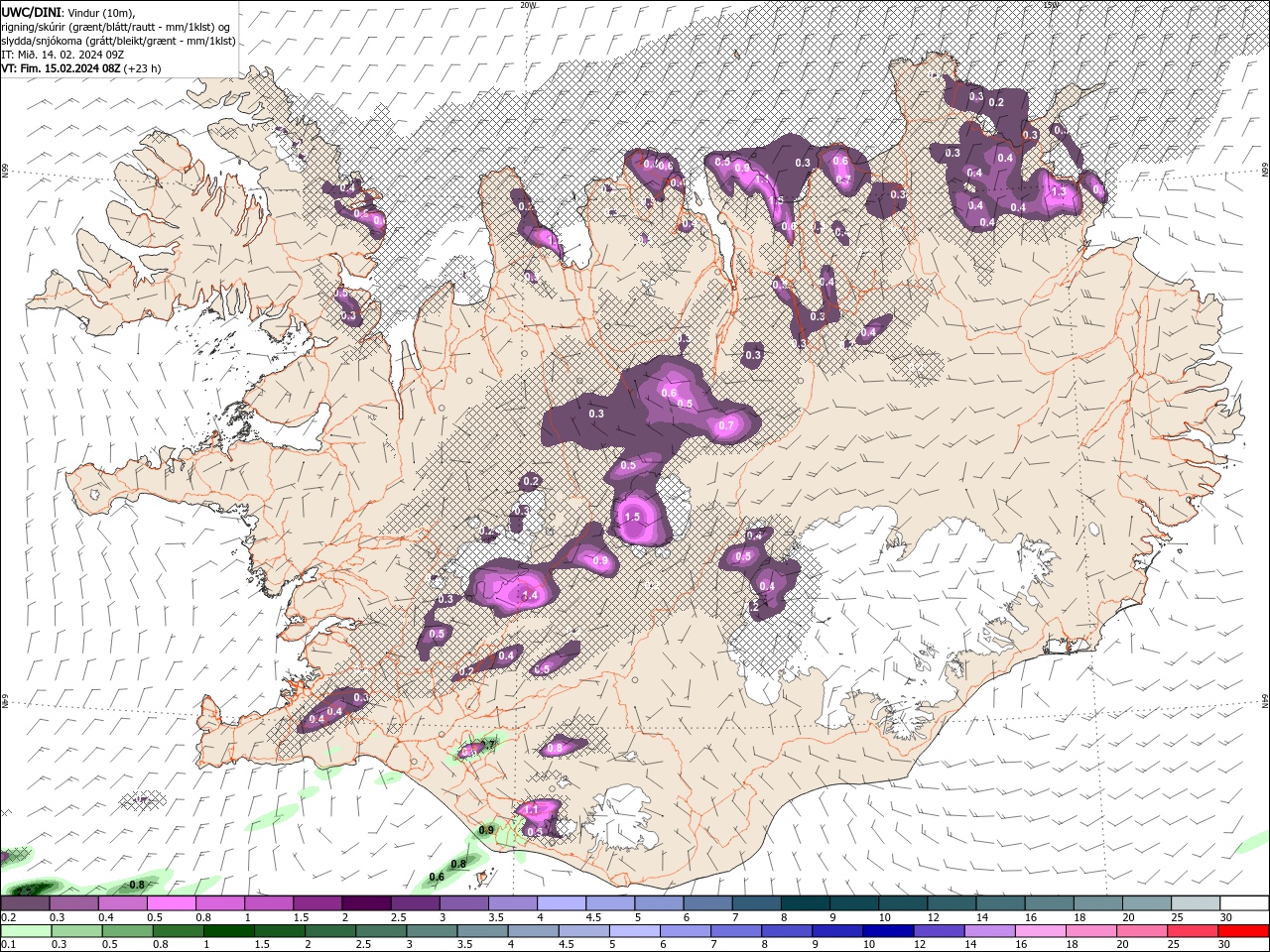The width and height of the screenshot is (1270, 952).
Task: Pick the darkest green swatch labelled 1 in rain legend
Action: click(227, 932)
